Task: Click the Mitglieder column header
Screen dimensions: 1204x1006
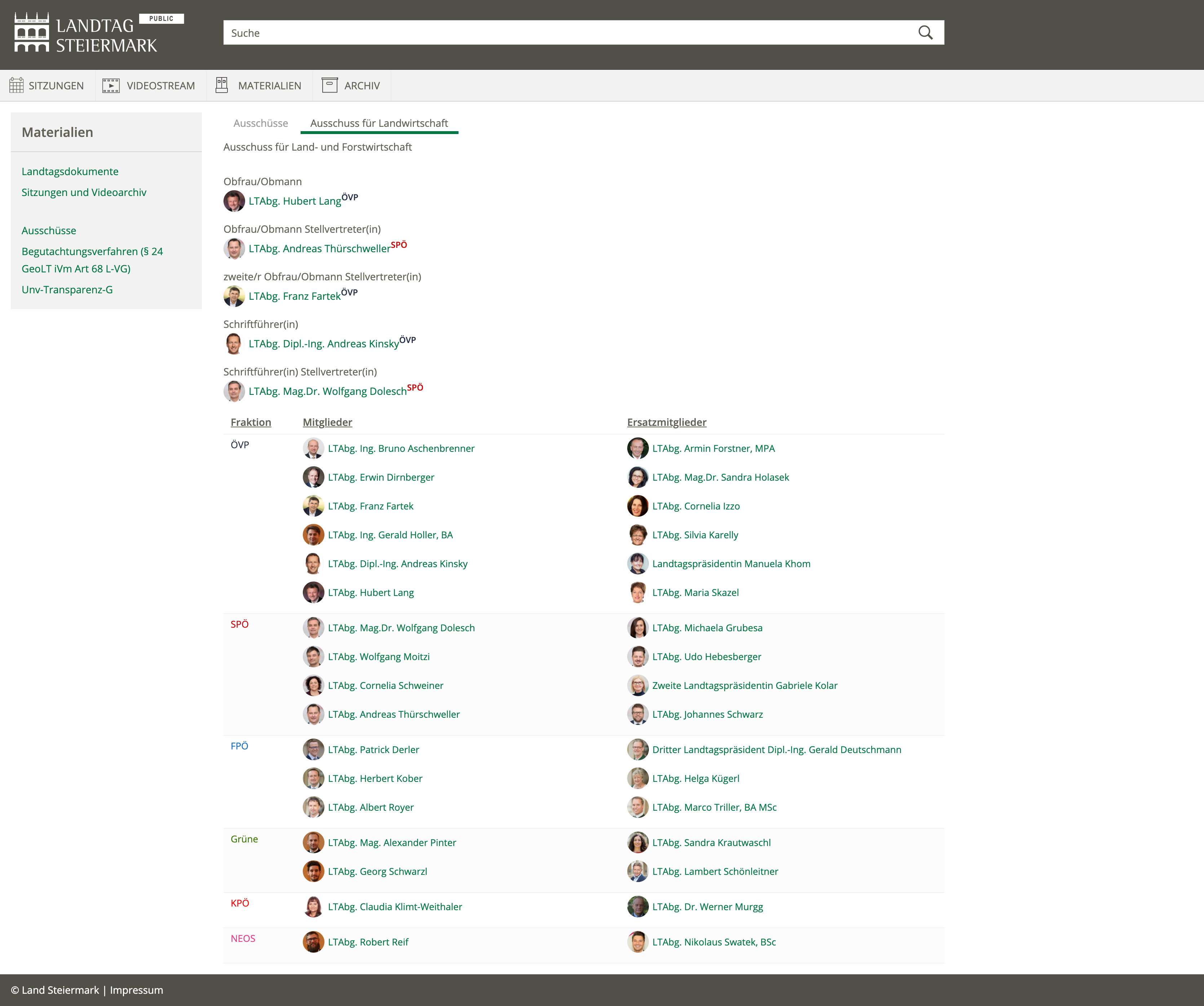Action: click(x=327, y=422)
